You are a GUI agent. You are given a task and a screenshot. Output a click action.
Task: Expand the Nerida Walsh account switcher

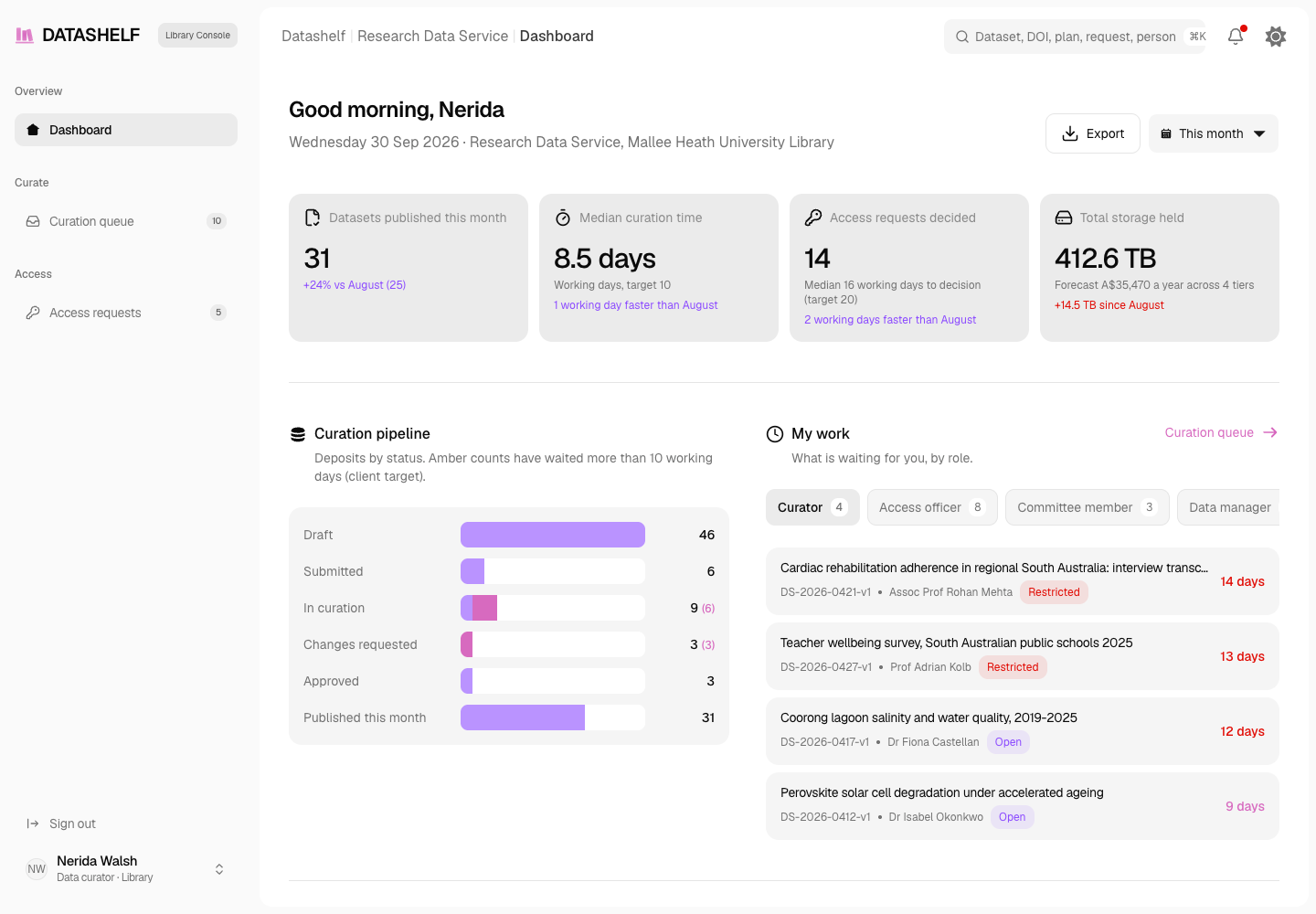pos(219,869)
